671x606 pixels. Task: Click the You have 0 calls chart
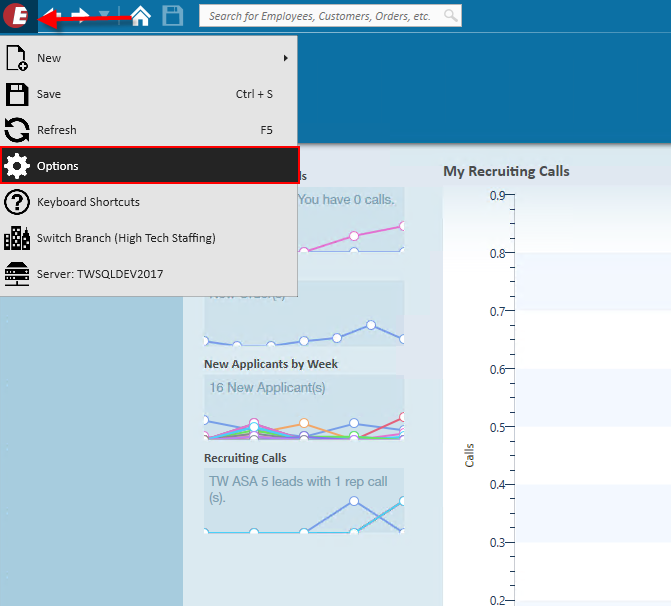pyautogui.click(x=351, y=219)
